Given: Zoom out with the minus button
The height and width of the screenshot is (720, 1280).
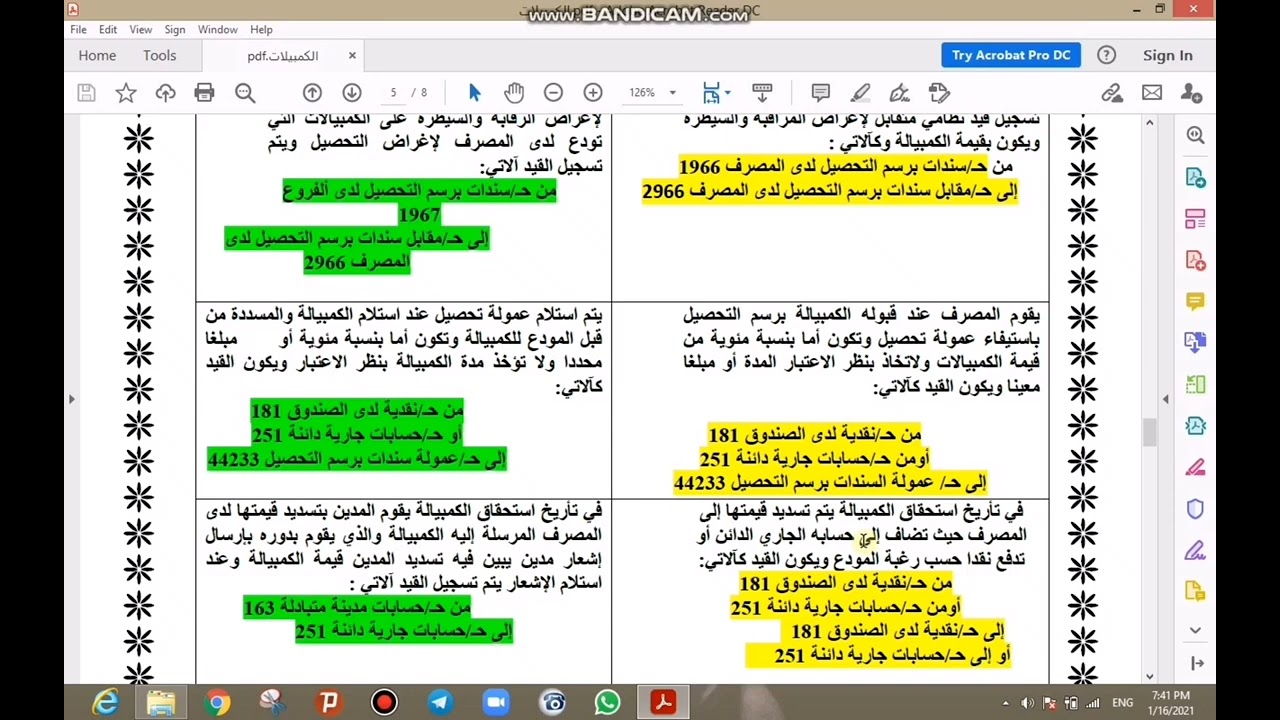Looking at the screenshot, I should 553,93.
